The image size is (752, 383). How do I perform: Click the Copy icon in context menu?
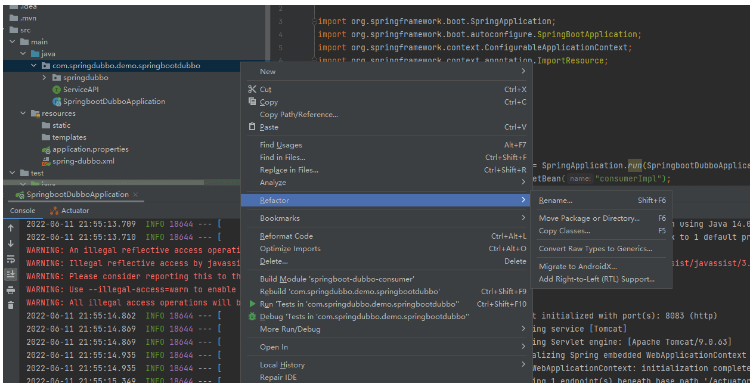[x=252, y=102]
